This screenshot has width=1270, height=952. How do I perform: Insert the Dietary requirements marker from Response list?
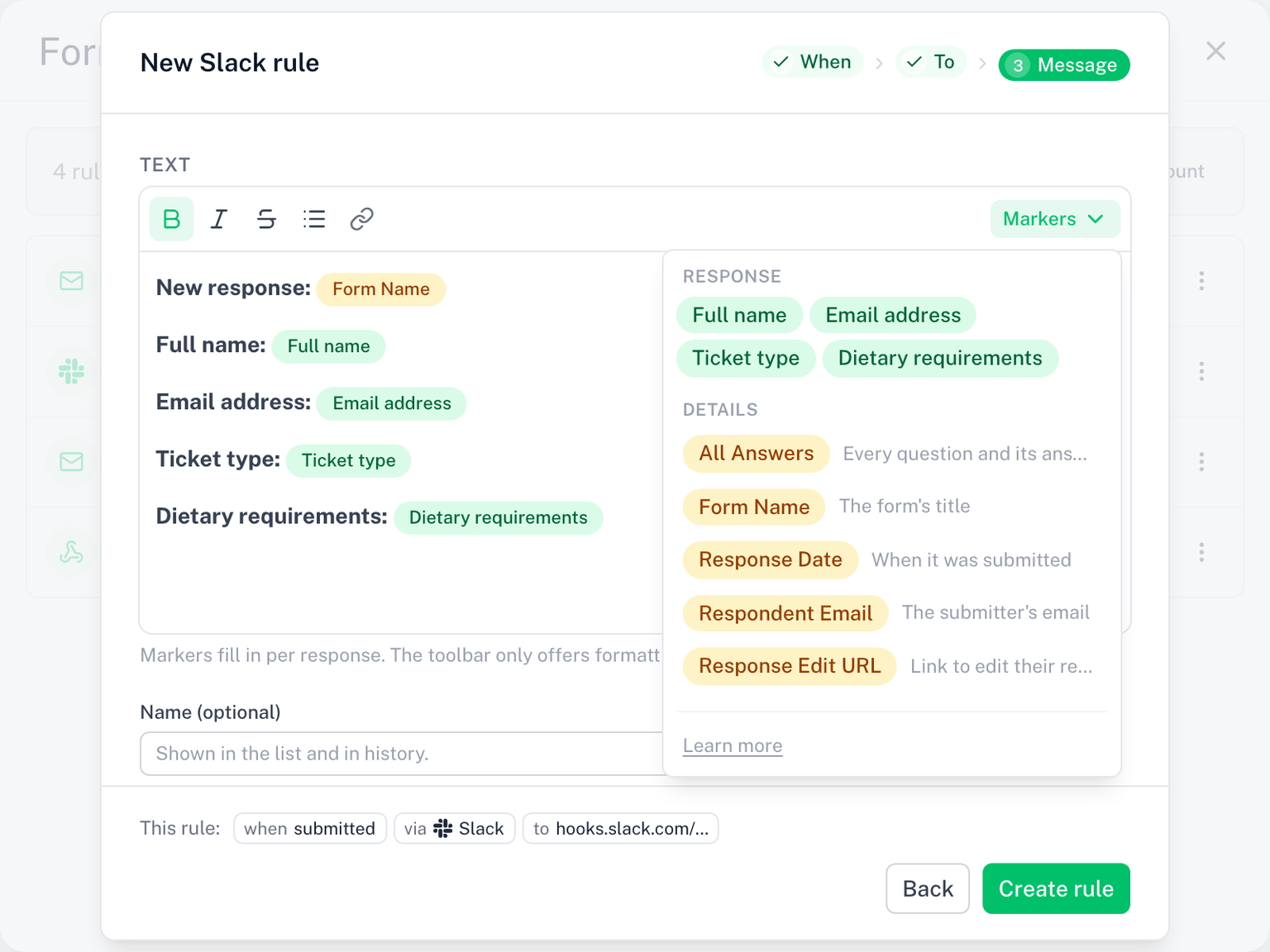pos(940,359)
